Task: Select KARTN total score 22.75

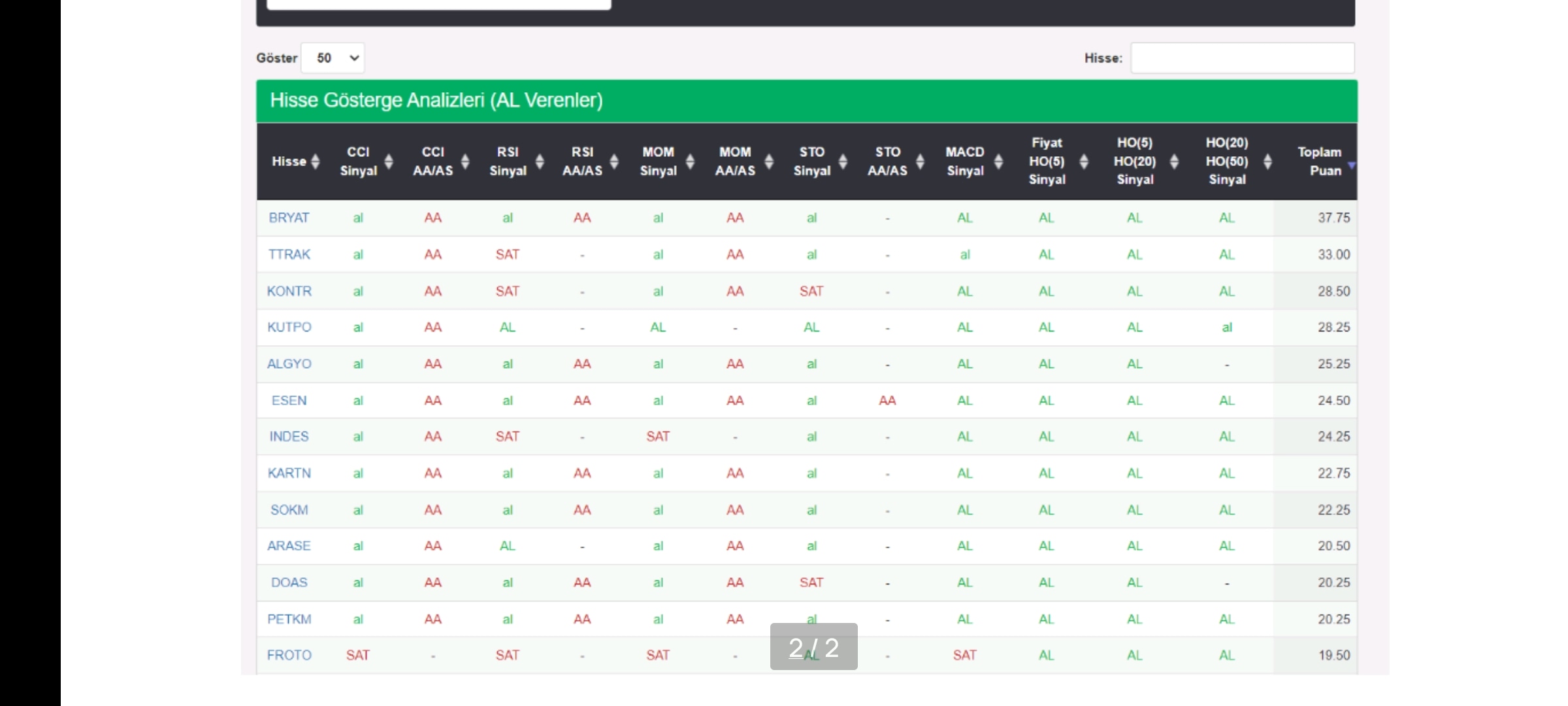Action: 1333,473
